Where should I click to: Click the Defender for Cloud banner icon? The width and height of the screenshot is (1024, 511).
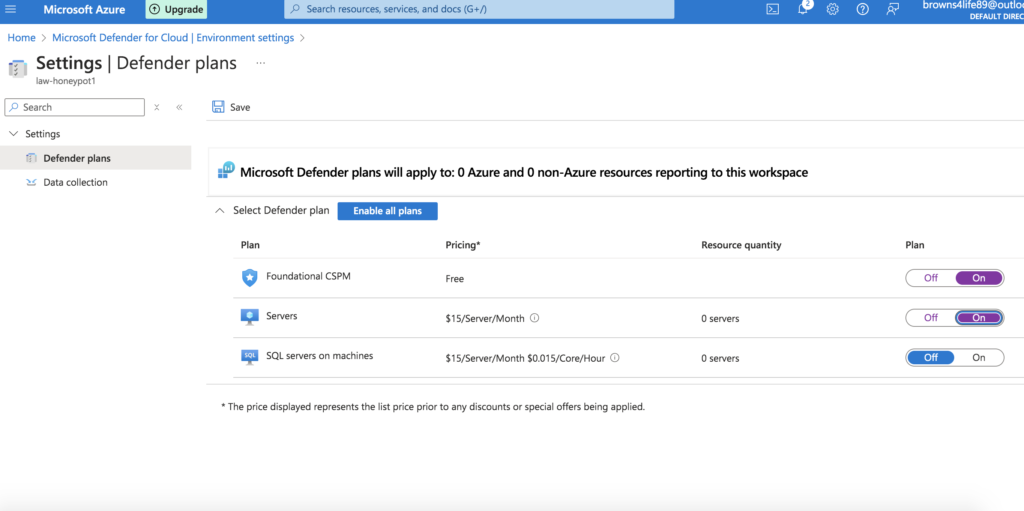pyautogui.click(x=226, y=171)
